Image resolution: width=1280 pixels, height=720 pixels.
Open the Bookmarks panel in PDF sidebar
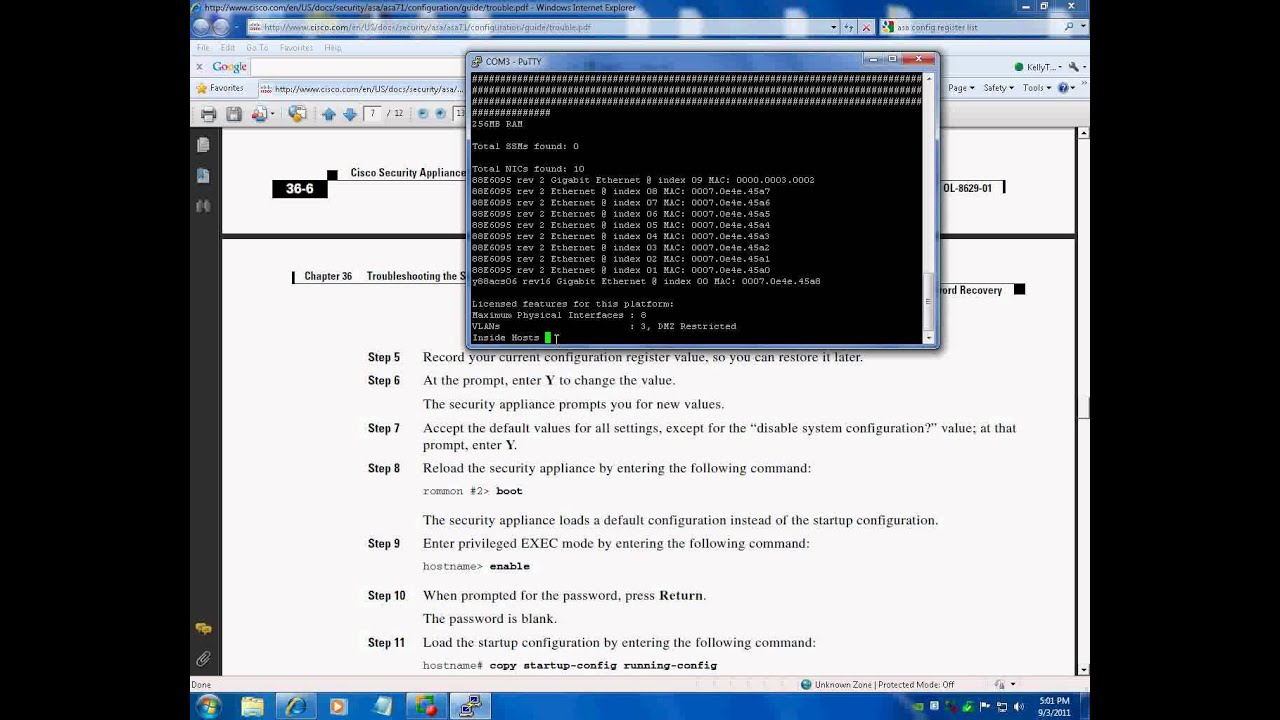pyautogui.click(x=203, y=176)
